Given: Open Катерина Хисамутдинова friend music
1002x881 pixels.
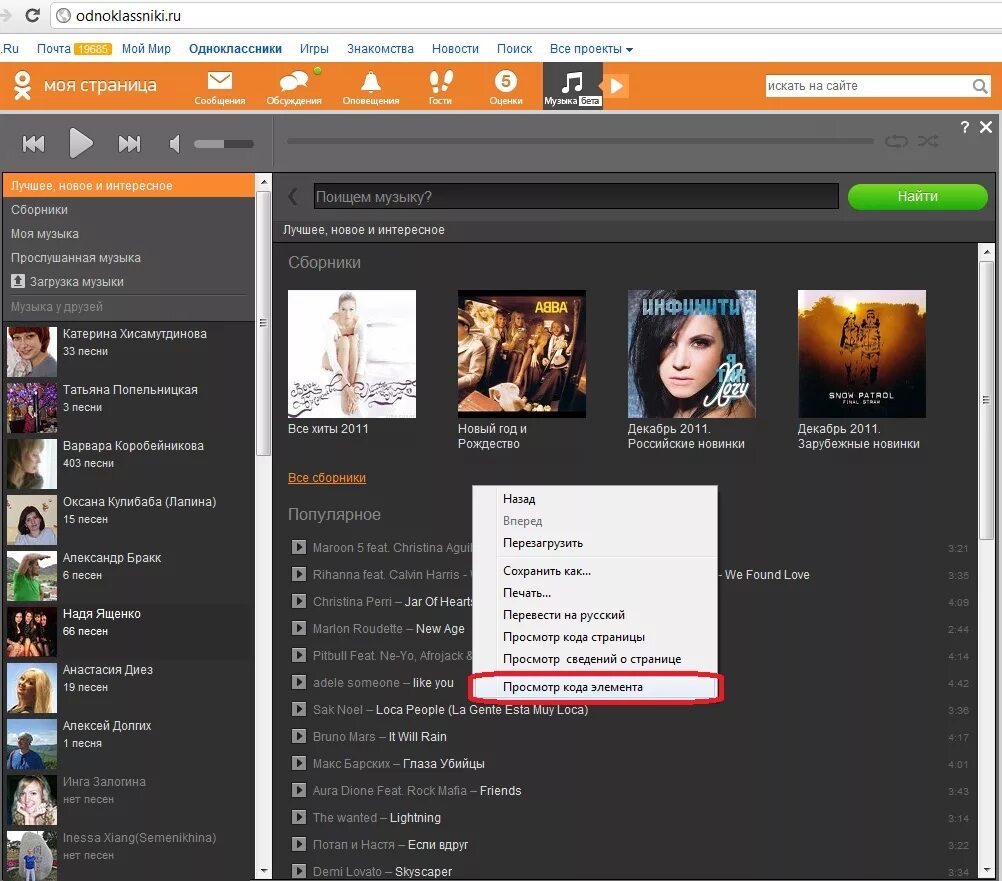Looking at the screenshot, I should (128, 350).
